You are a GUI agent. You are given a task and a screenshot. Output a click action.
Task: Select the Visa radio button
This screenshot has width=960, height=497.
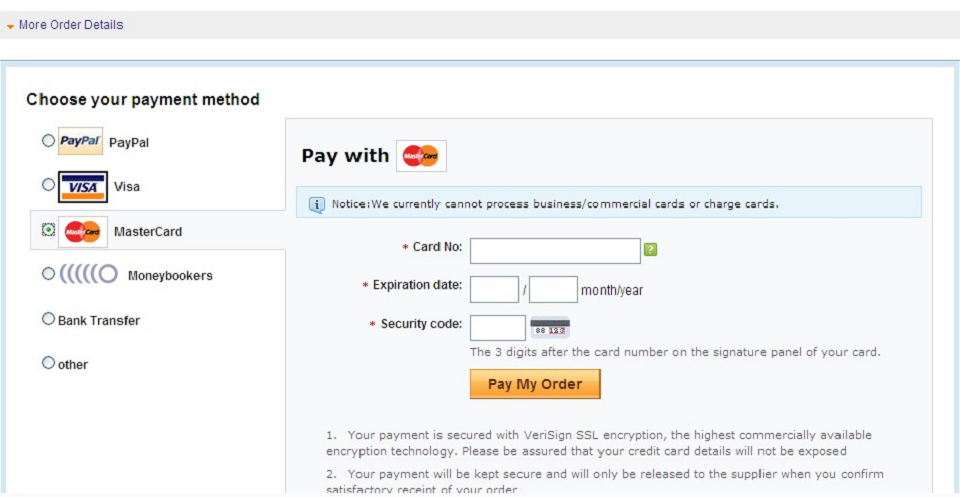click(x=48, y=185)
